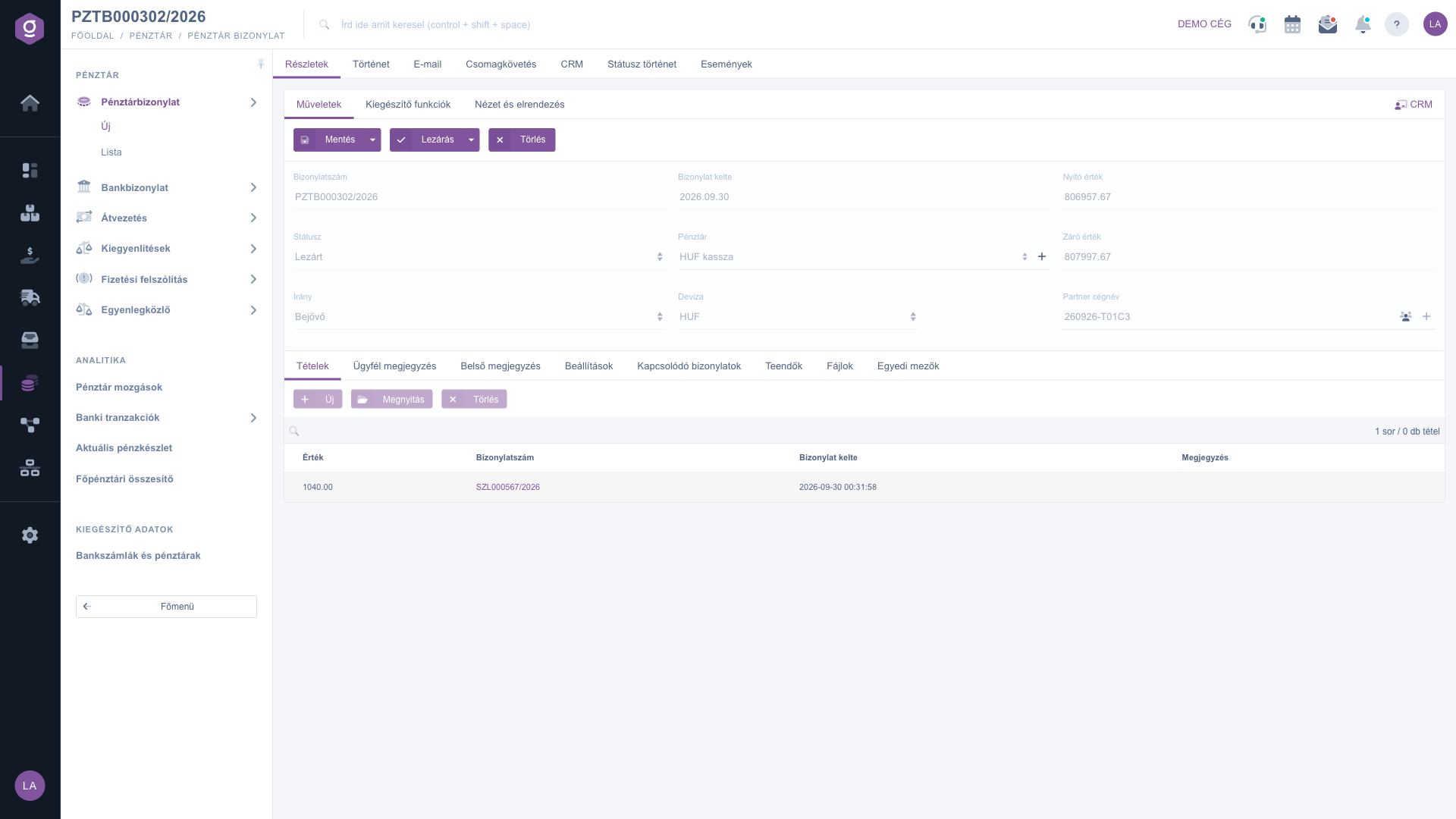
Task: Click the Mentés button
Action: (x=329, y=140)
